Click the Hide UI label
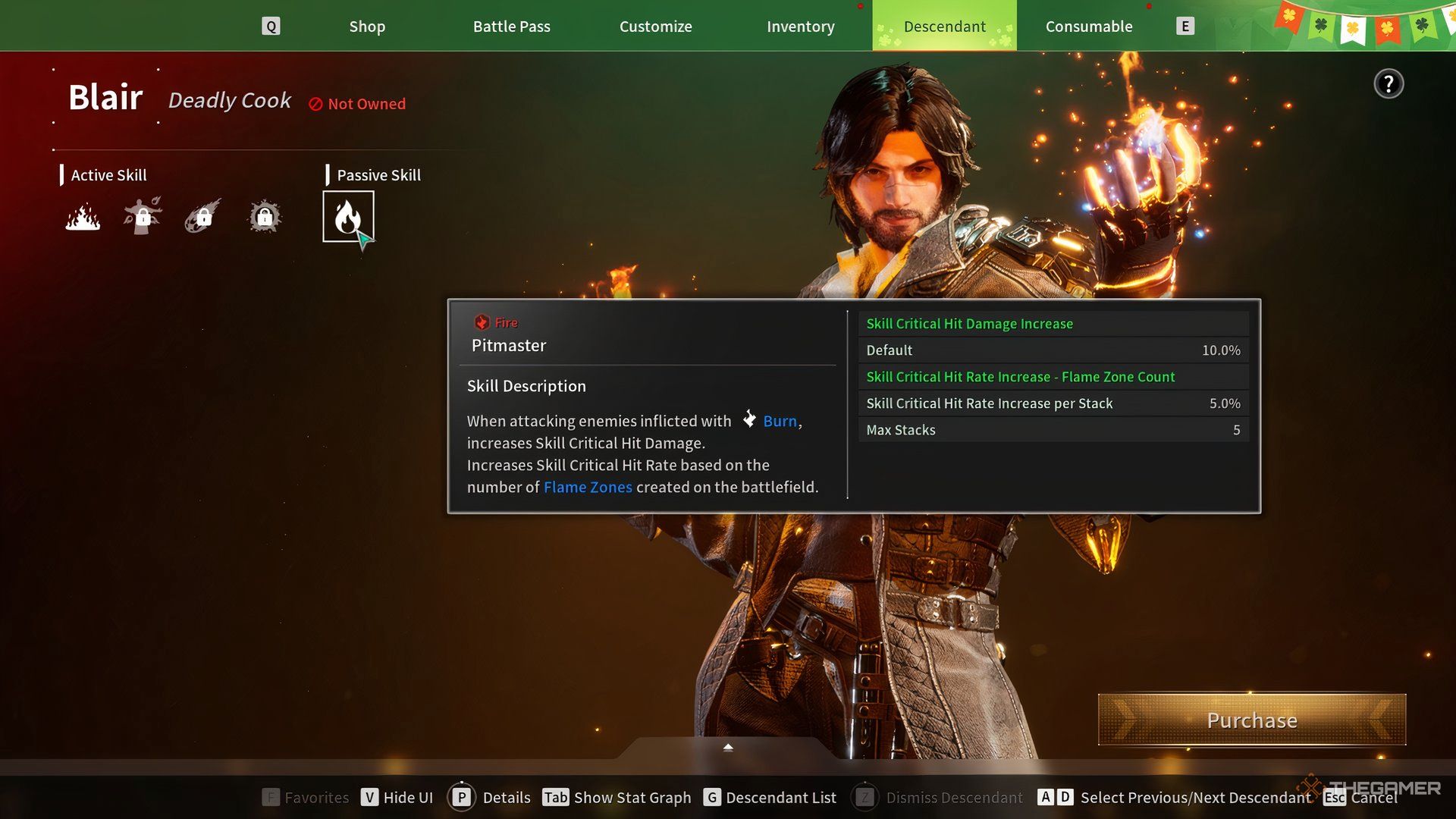Viewport: 1456px width, 819px height. (408, 797)
